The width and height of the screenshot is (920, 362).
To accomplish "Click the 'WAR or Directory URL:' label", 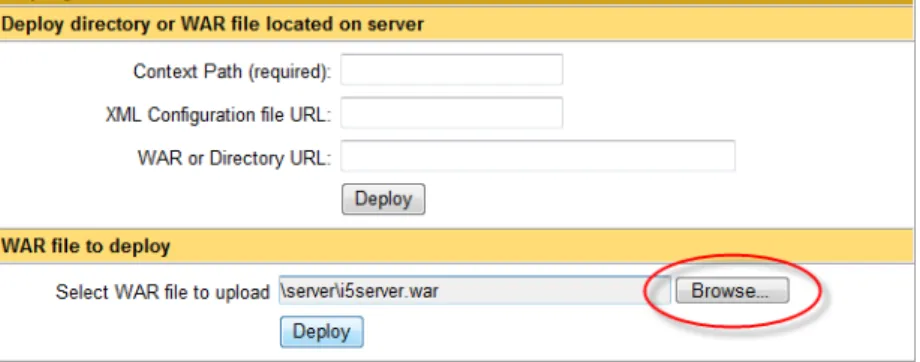I will (235, 158).
